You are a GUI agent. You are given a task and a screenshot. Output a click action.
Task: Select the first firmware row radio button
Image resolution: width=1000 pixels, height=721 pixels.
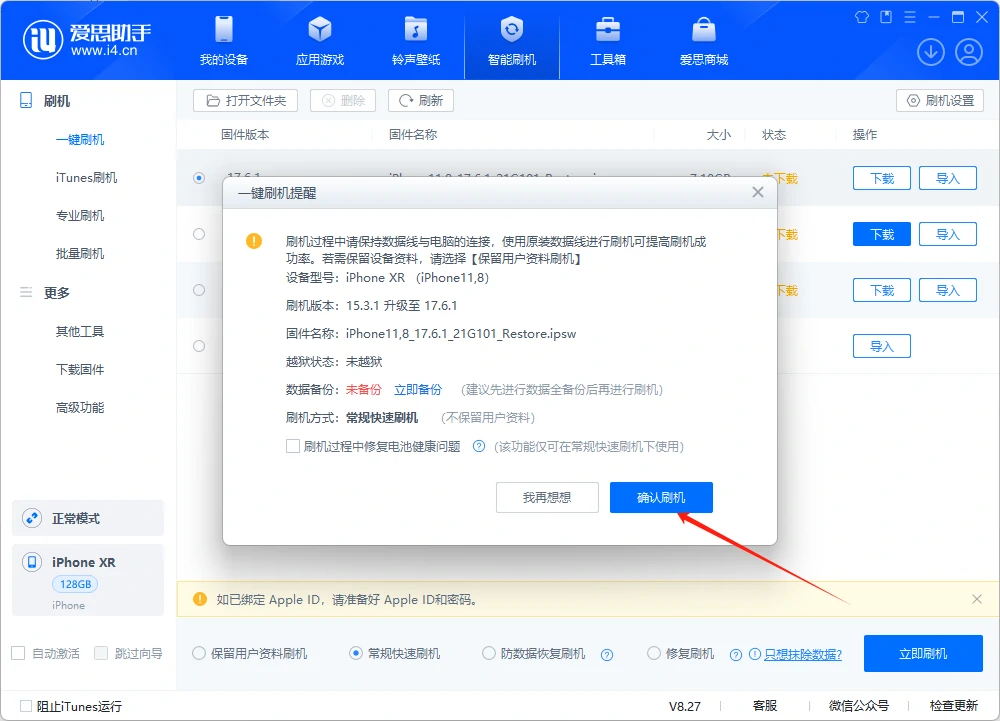[199, 178]
